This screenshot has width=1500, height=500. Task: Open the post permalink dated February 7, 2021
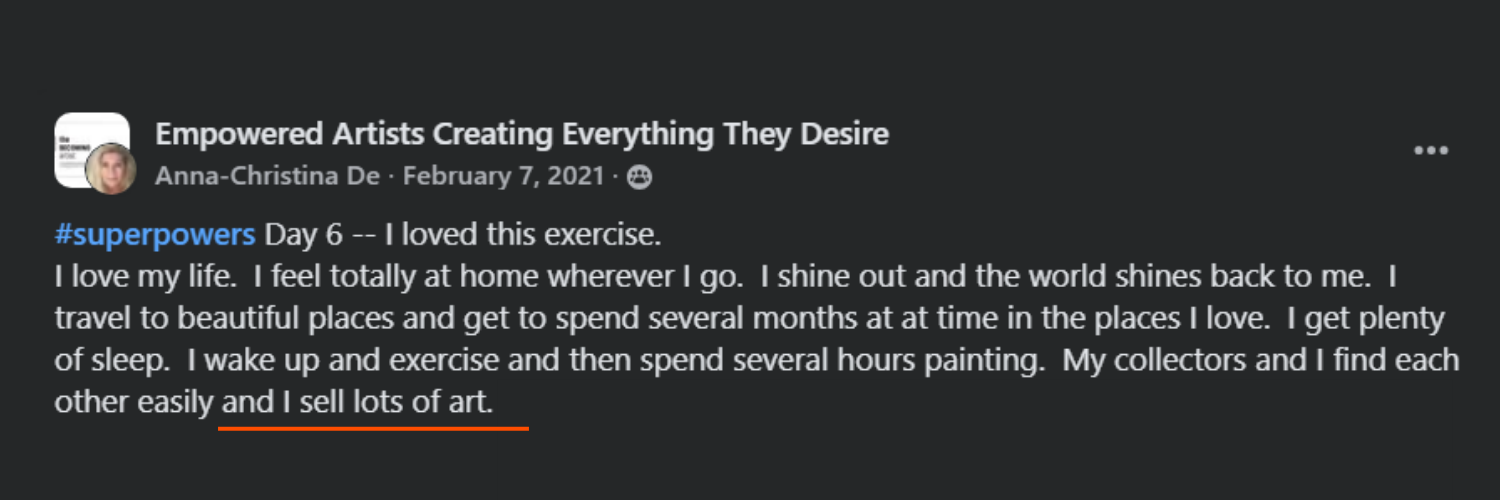503,177
